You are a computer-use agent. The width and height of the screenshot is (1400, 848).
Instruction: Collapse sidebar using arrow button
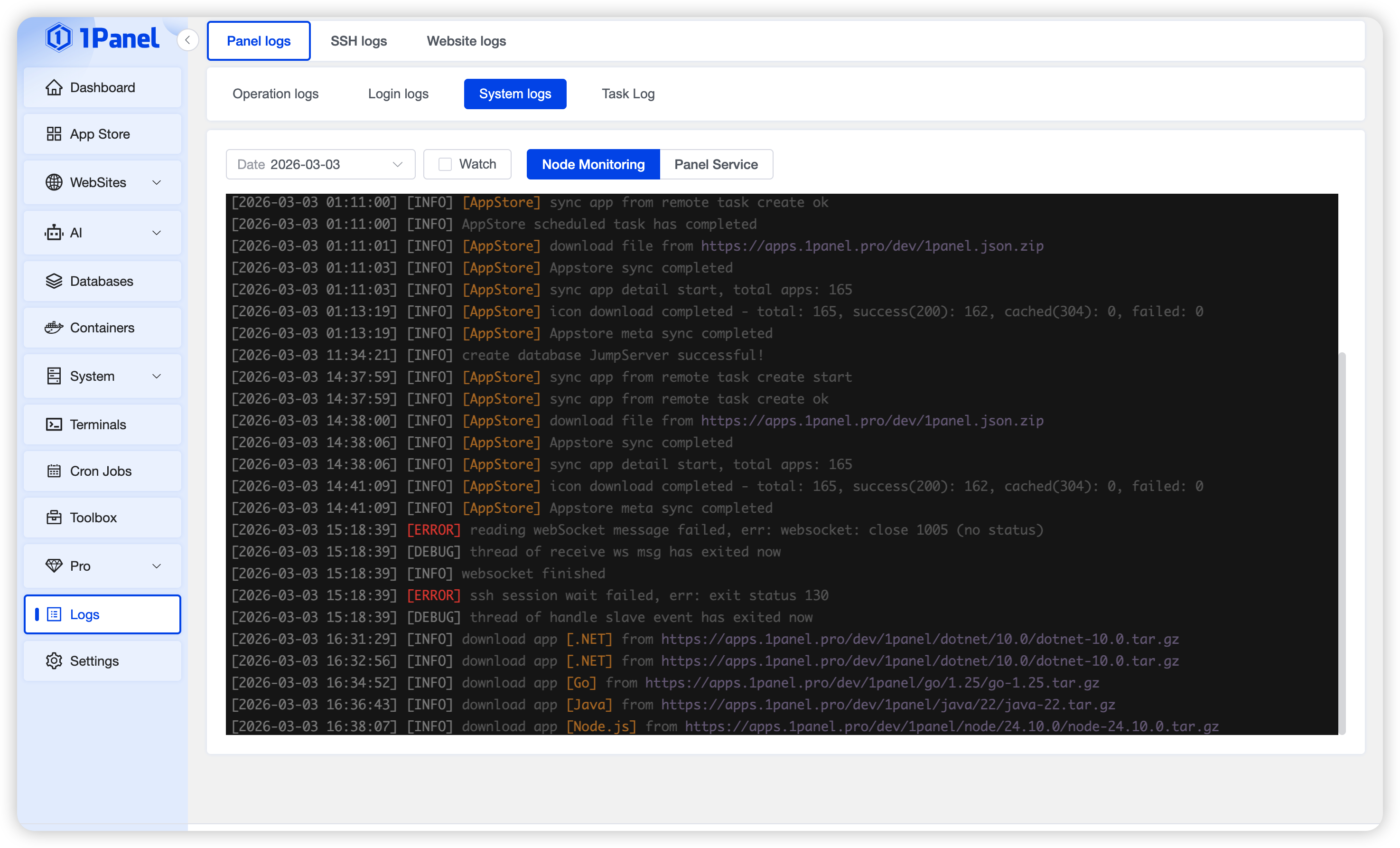pos(187,40)
